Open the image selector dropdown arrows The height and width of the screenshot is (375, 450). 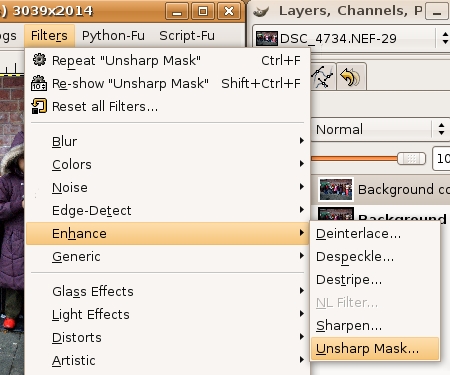pos(445,38)
